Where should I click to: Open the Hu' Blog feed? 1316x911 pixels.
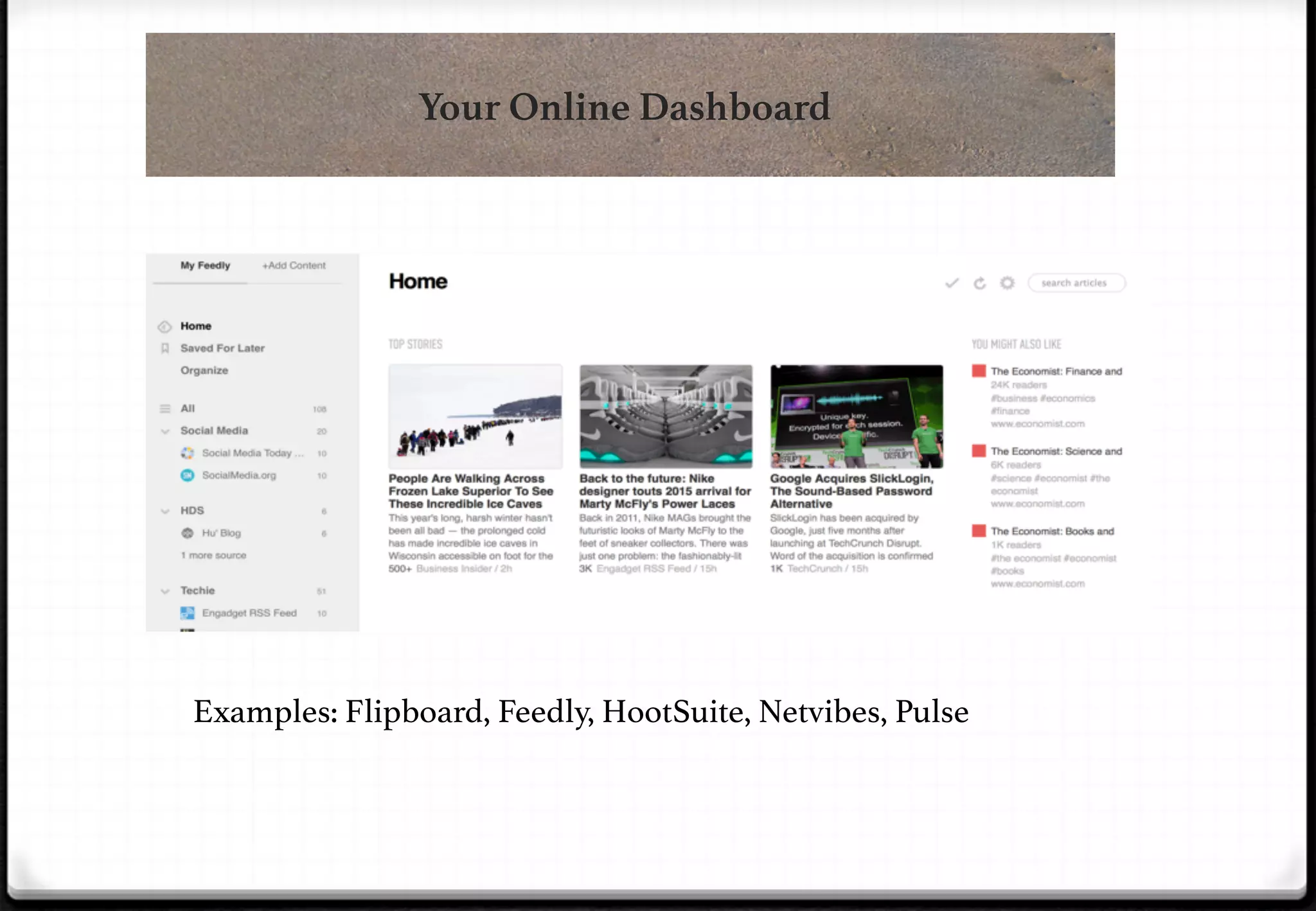(x=222, y=533)
